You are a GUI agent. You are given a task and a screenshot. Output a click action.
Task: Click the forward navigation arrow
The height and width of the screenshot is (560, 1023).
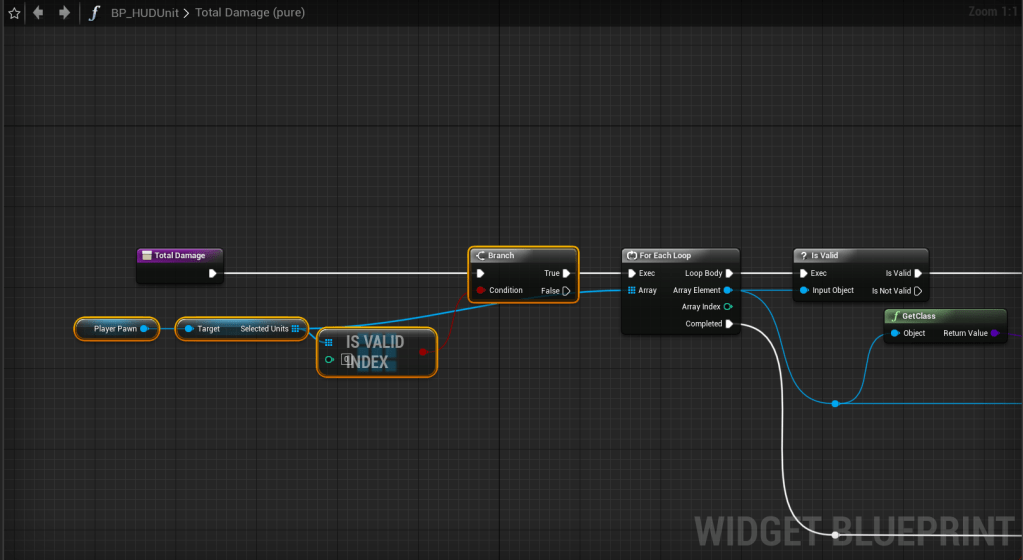tap(64, 13)
